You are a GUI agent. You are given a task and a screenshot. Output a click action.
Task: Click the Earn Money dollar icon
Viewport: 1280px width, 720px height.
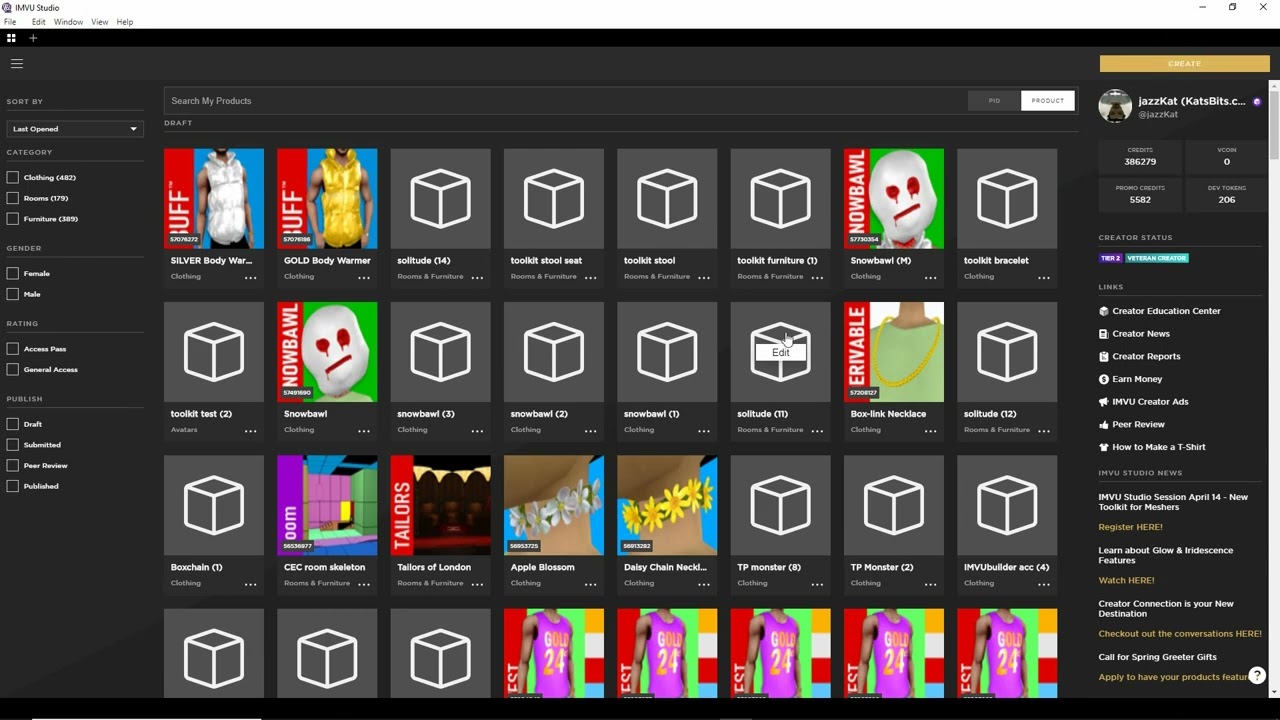pos(1104,379)
